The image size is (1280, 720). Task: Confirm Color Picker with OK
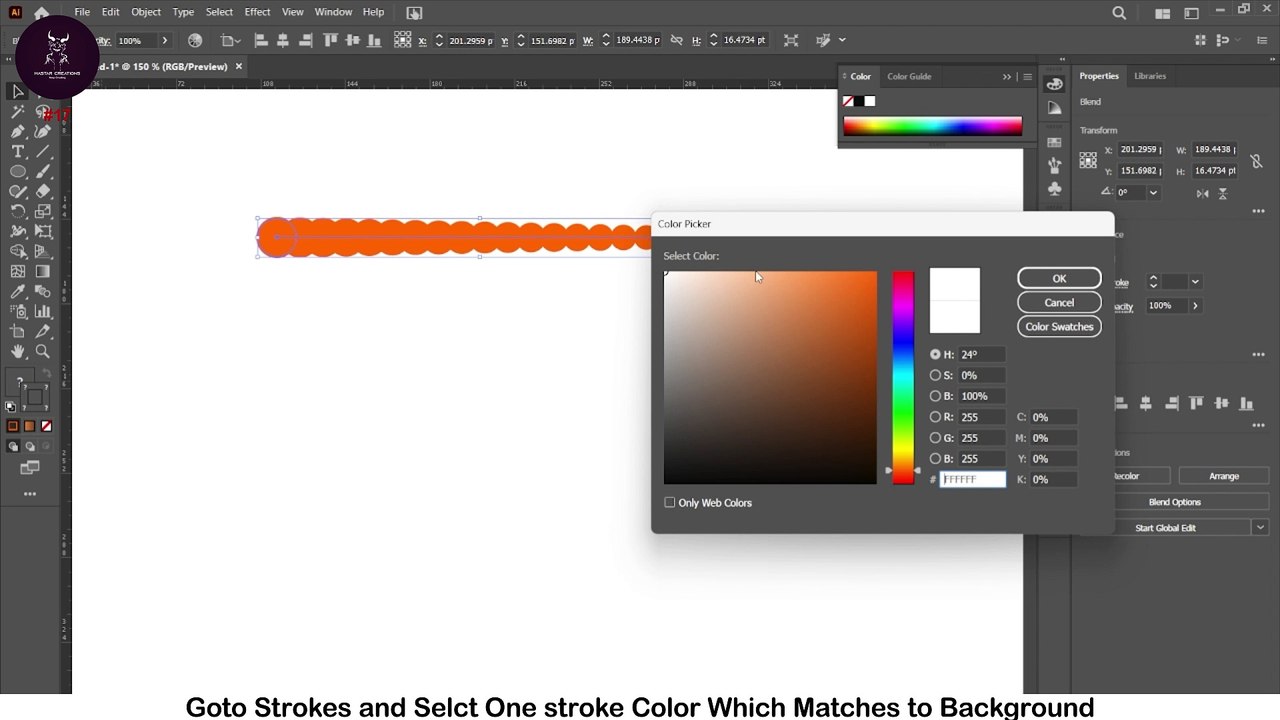pos(1059,279)
